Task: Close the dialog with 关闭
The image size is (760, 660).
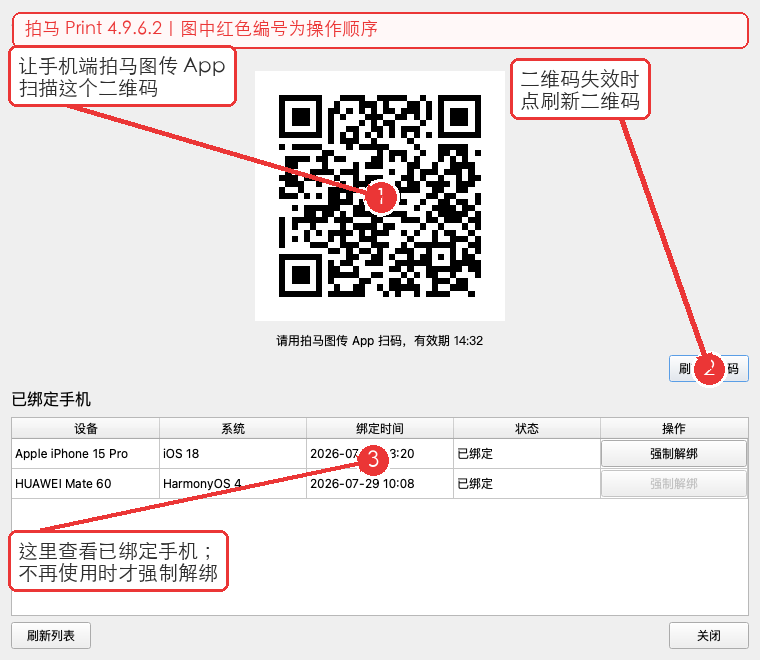Action: [x=709, y=635]
